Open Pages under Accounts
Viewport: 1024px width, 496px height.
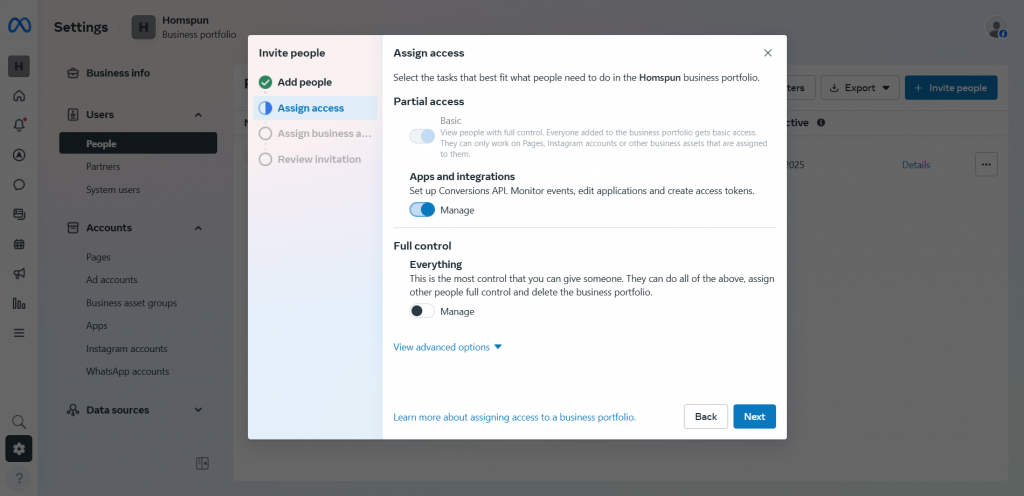tap(98, 257)
